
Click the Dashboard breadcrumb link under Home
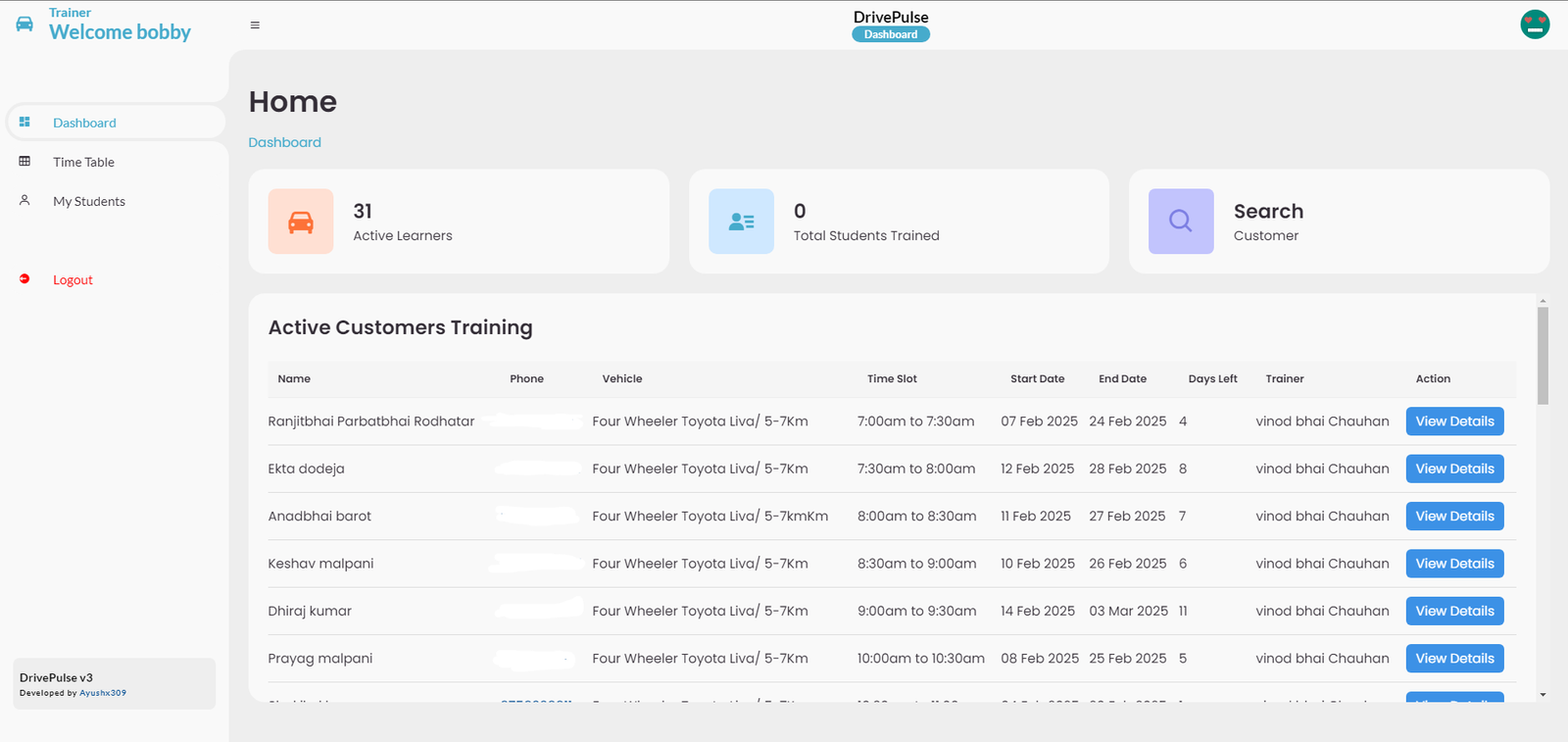pos(284,142)
